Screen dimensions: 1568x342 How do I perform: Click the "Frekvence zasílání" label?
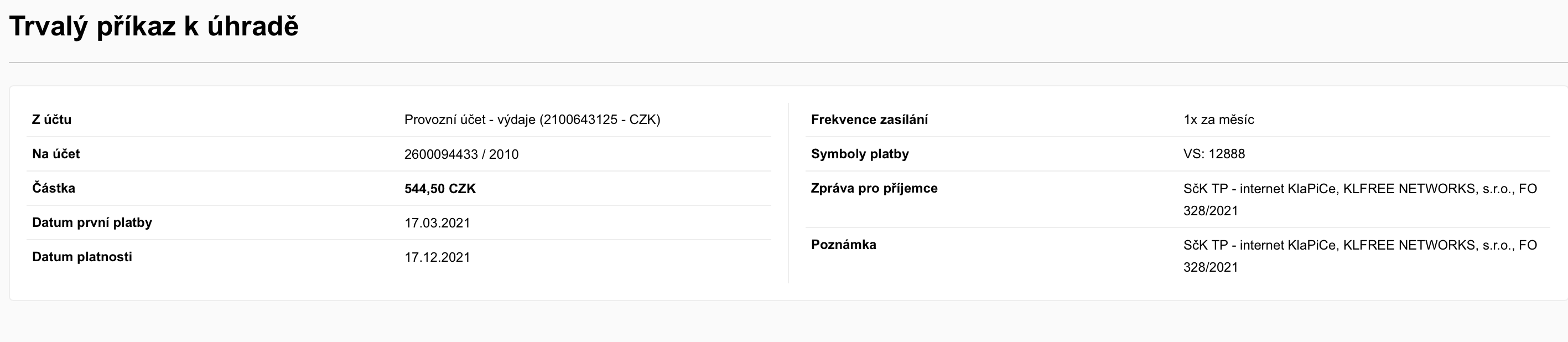click(869, 120)
